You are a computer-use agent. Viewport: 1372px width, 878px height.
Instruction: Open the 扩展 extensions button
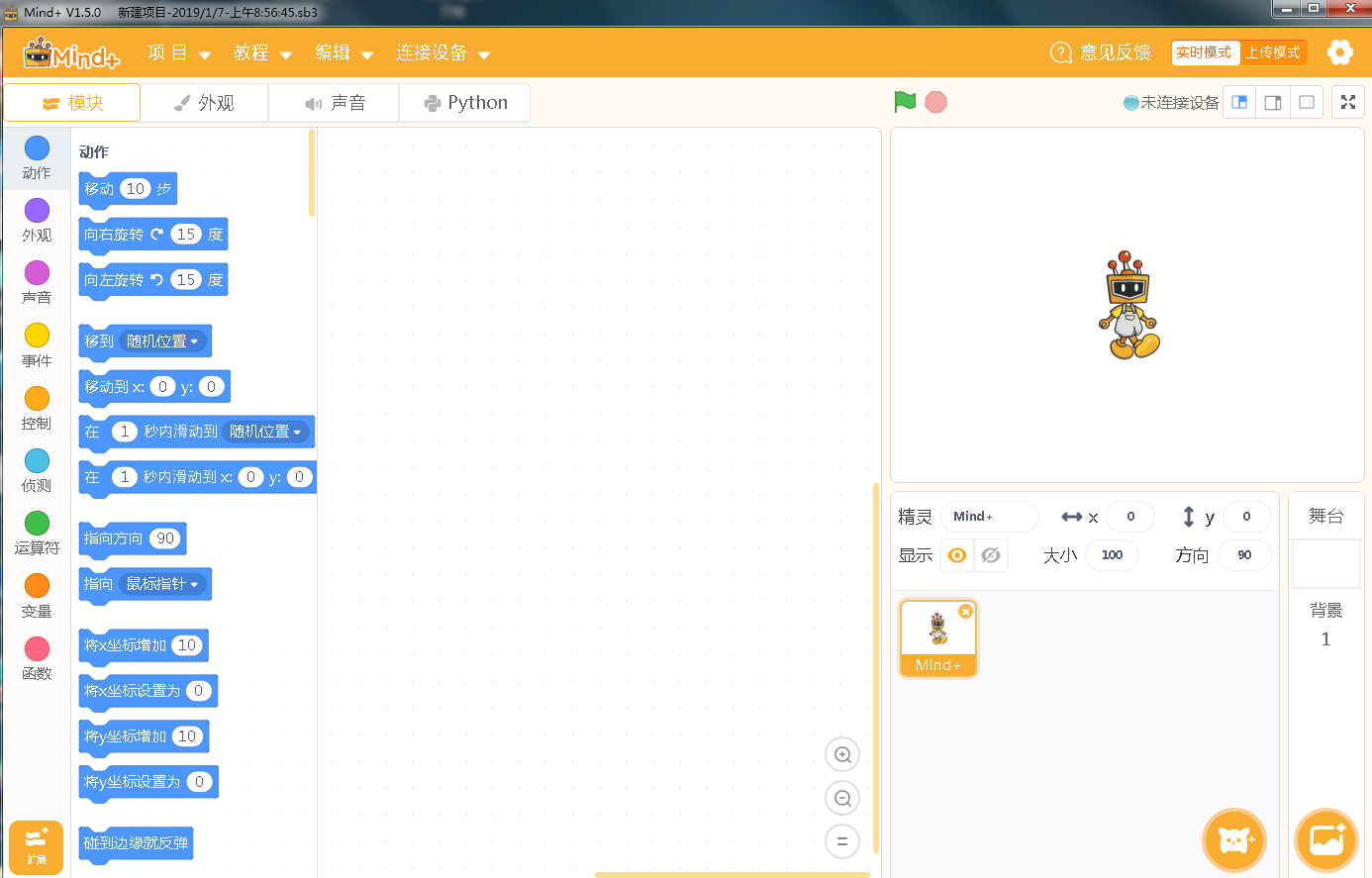(36, 847)
